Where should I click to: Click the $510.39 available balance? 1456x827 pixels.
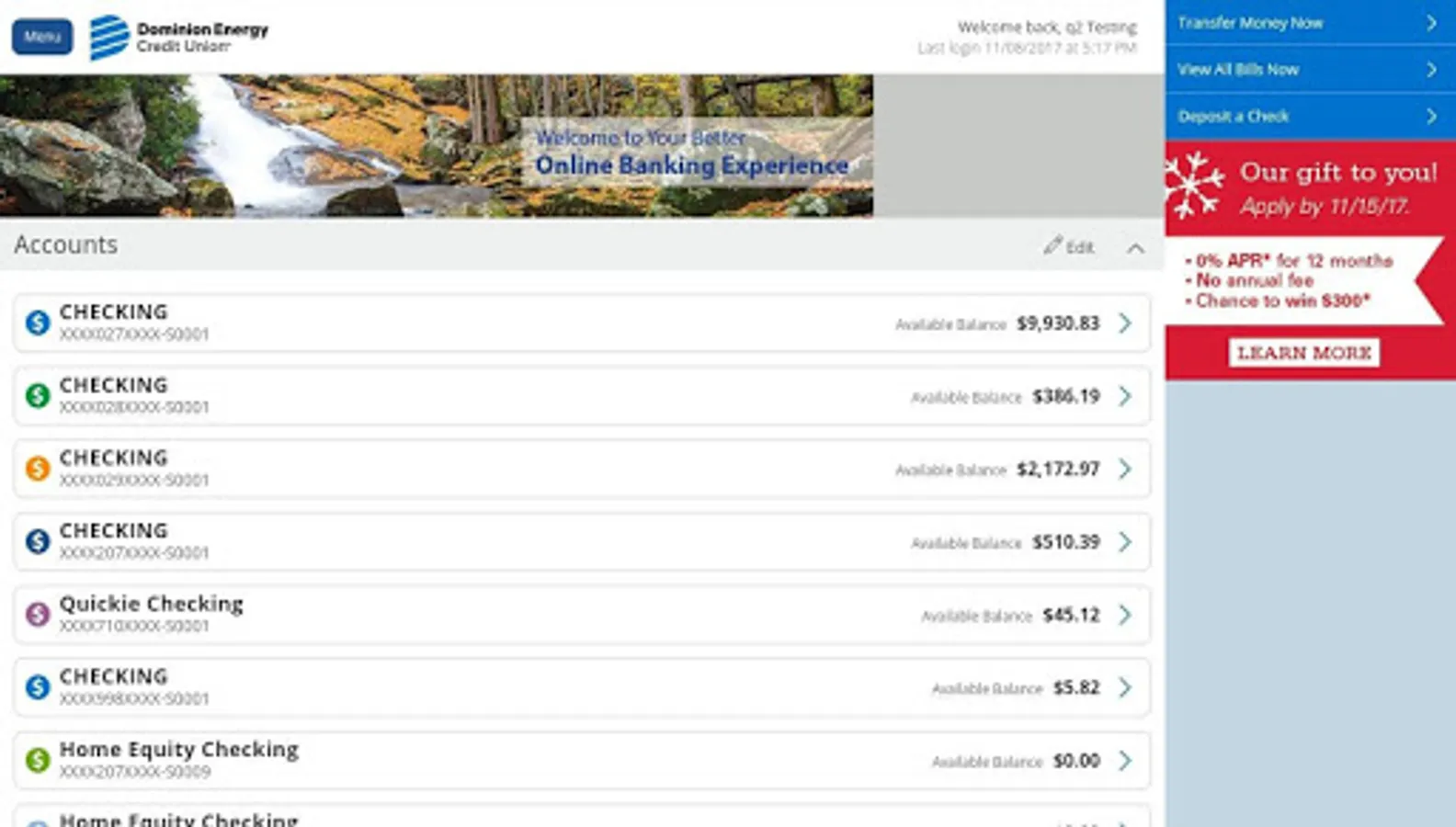point(1066,542)
